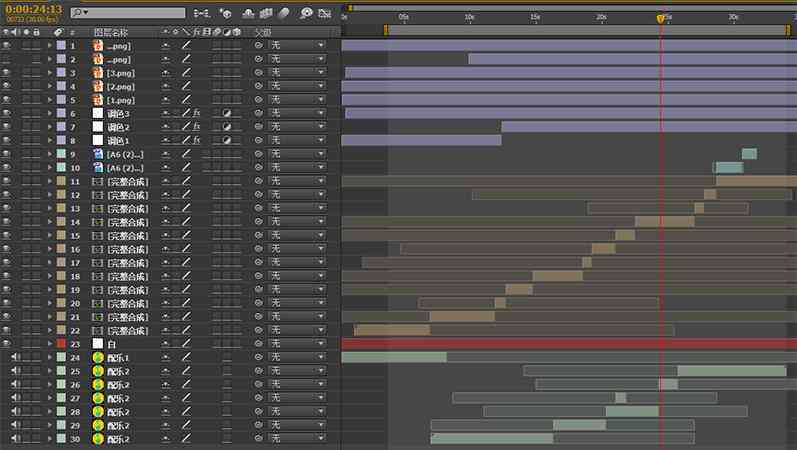Hide layer 6 调色3 using eye icon
This screenshot has width=797, height=450.
(x=6, y=113)
